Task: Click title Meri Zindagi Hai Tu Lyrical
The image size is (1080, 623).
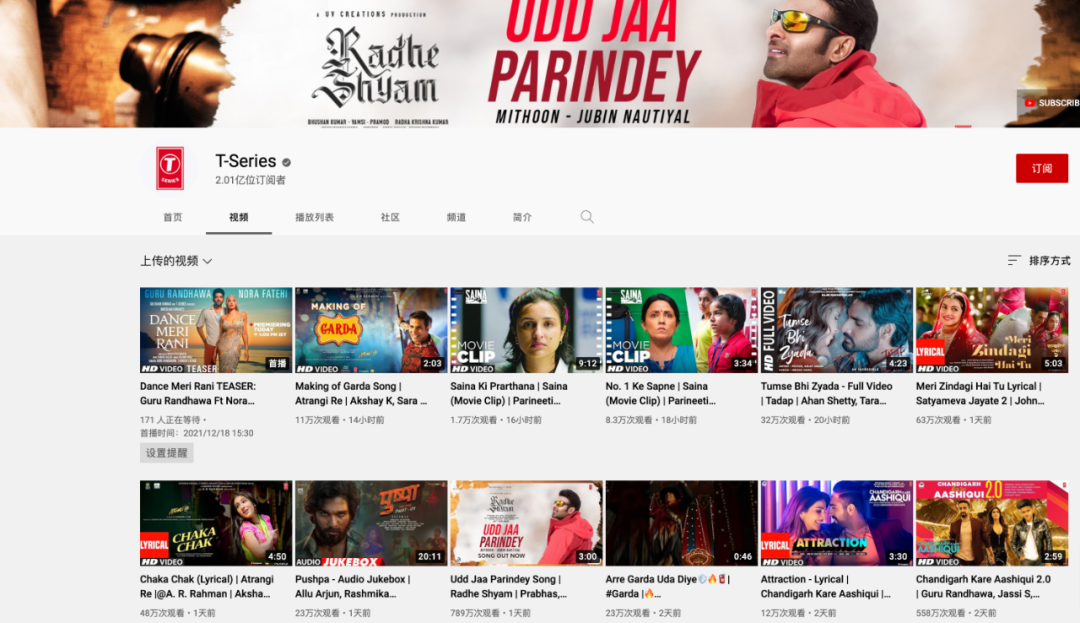Action: [980, 393]
